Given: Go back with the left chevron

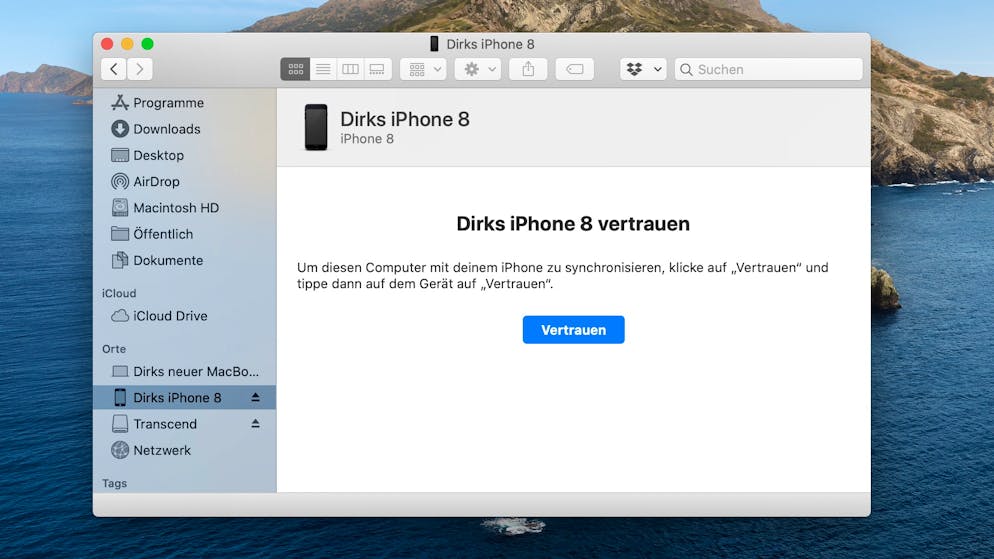Looking at the screenshot, I should point(114,69).
